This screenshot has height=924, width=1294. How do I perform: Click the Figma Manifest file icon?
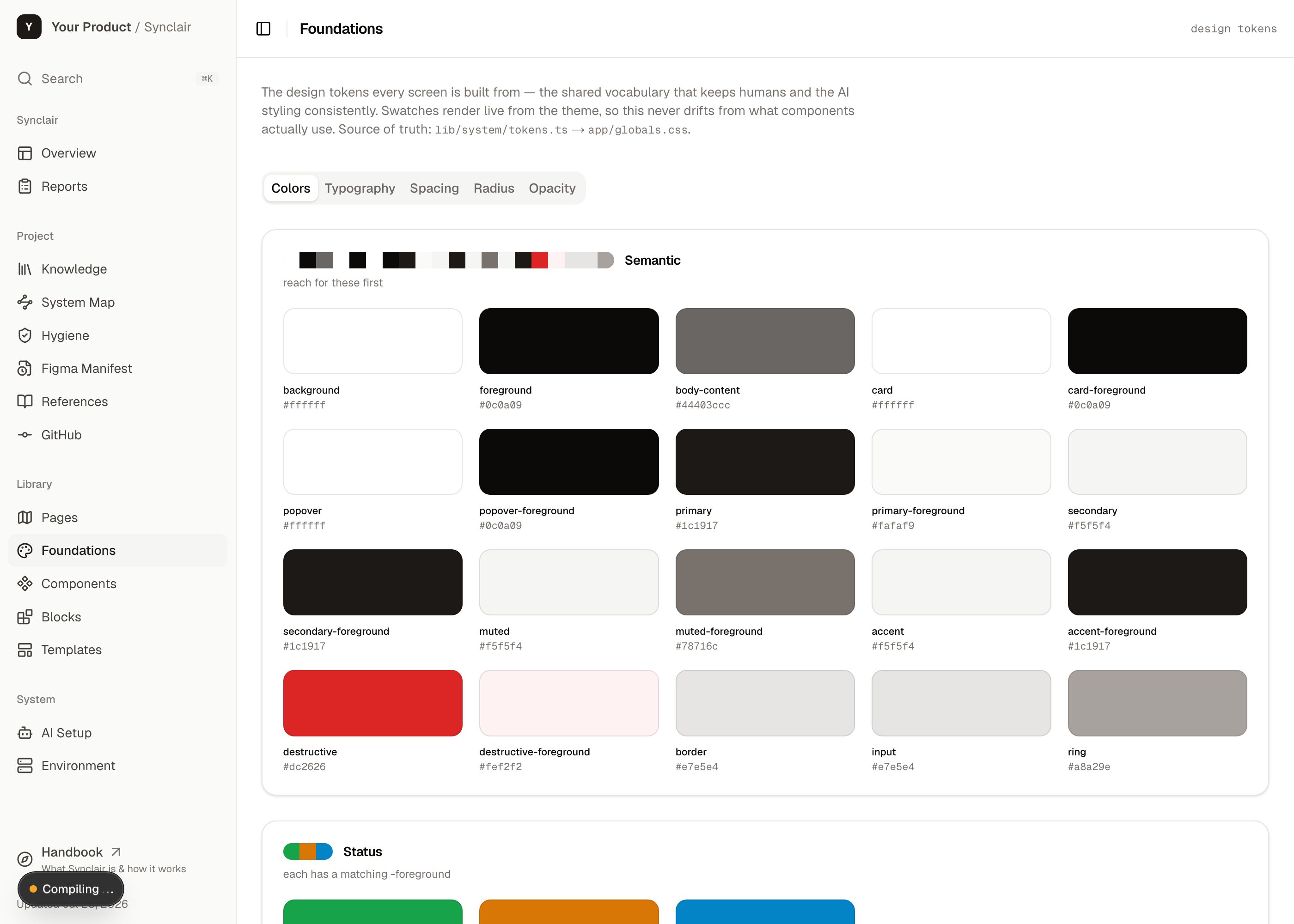tap(25, 368)
